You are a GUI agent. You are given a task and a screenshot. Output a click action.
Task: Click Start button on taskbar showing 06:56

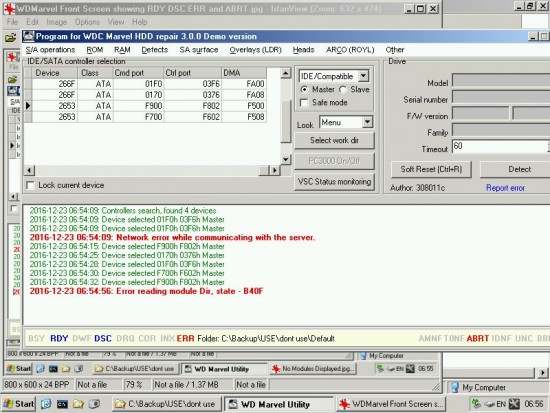coord(19,404)
